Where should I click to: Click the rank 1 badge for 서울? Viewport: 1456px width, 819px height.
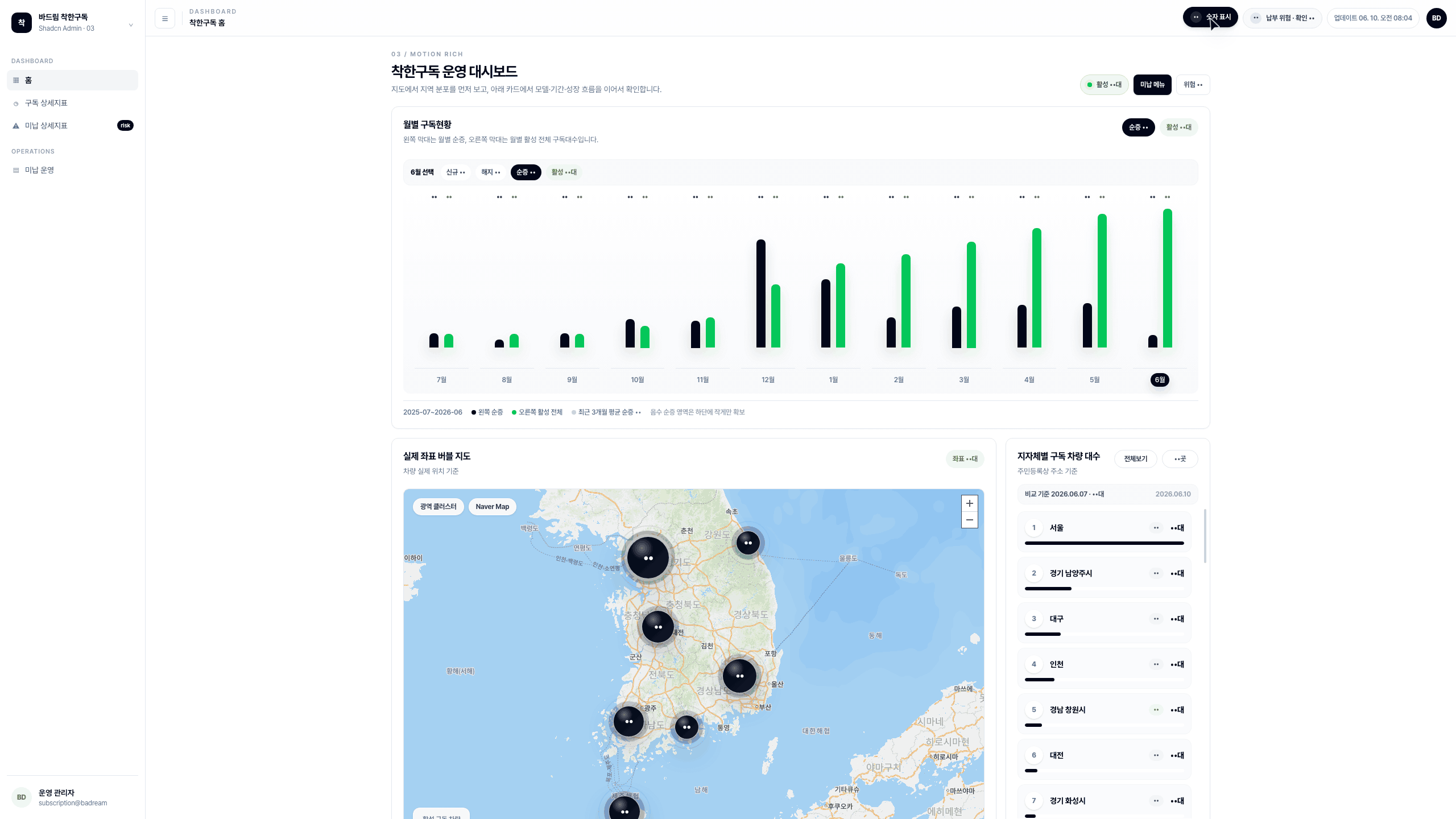click(x=1034, y=528)
